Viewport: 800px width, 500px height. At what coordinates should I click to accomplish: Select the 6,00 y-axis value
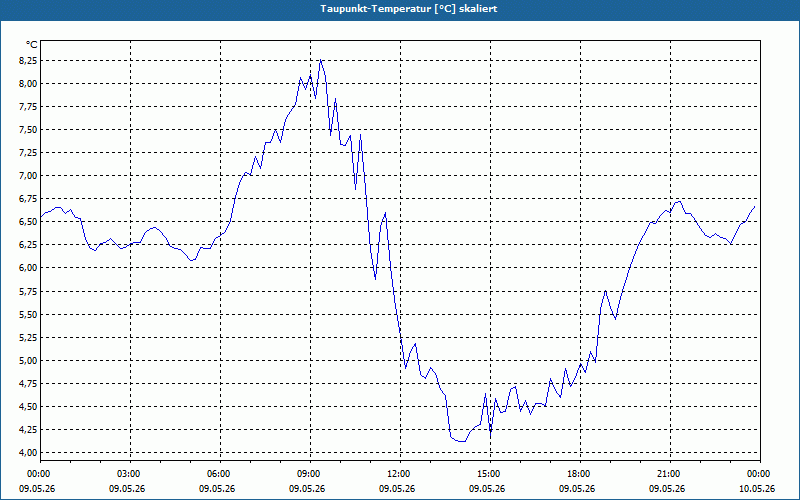27,268
